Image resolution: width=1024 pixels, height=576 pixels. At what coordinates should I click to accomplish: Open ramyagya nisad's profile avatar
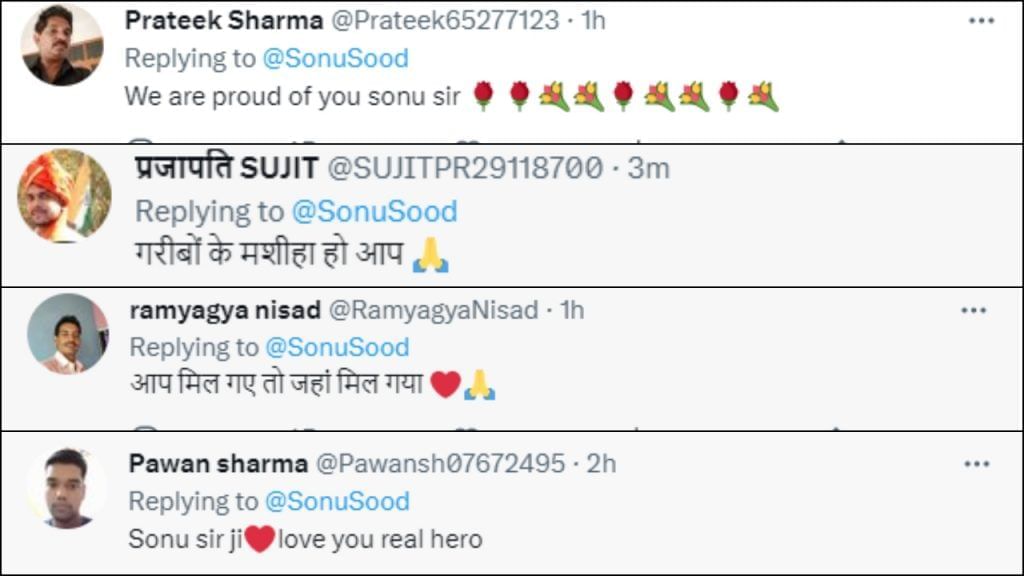pos(67,334)
